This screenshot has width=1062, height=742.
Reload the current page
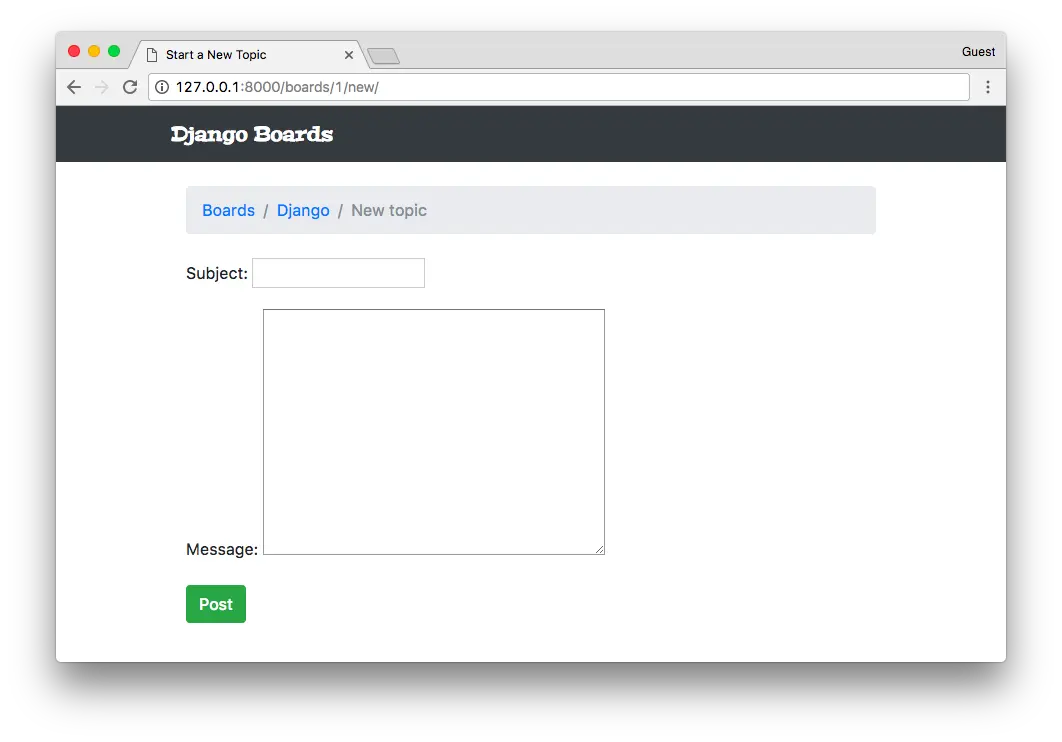[x=130, y=87]
